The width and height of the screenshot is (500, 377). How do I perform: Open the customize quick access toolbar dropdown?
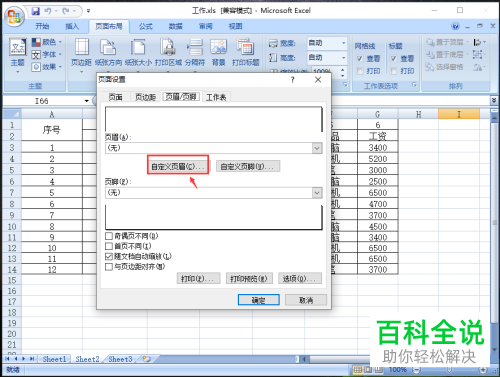click(88, 11)
